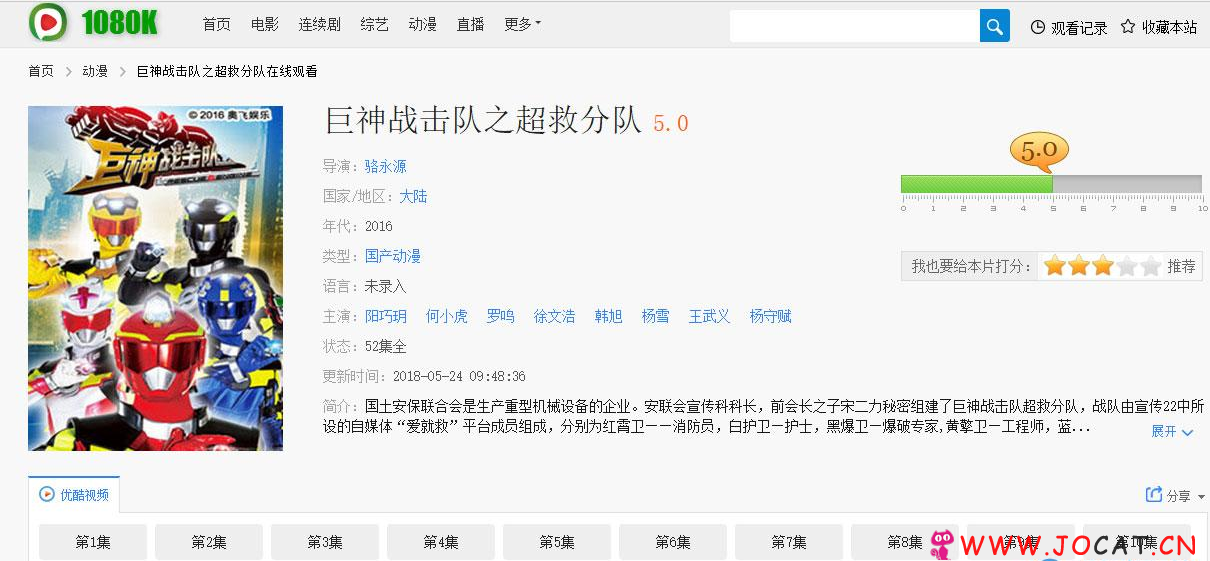Open the watch history clock icon
The height and width of the screenshot is (561, 1210).
click(1038, 27)
